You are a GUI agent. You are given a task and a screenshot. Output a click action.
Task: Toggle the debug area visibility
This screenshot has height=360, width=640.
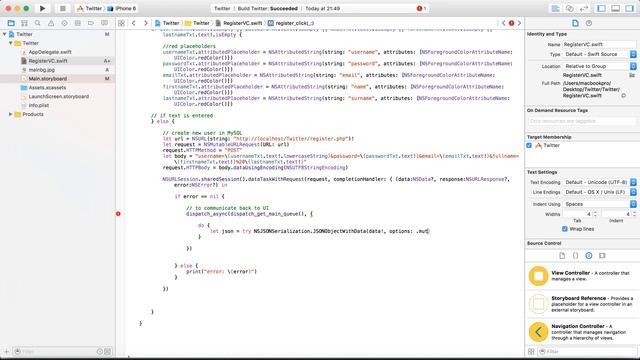616,8
